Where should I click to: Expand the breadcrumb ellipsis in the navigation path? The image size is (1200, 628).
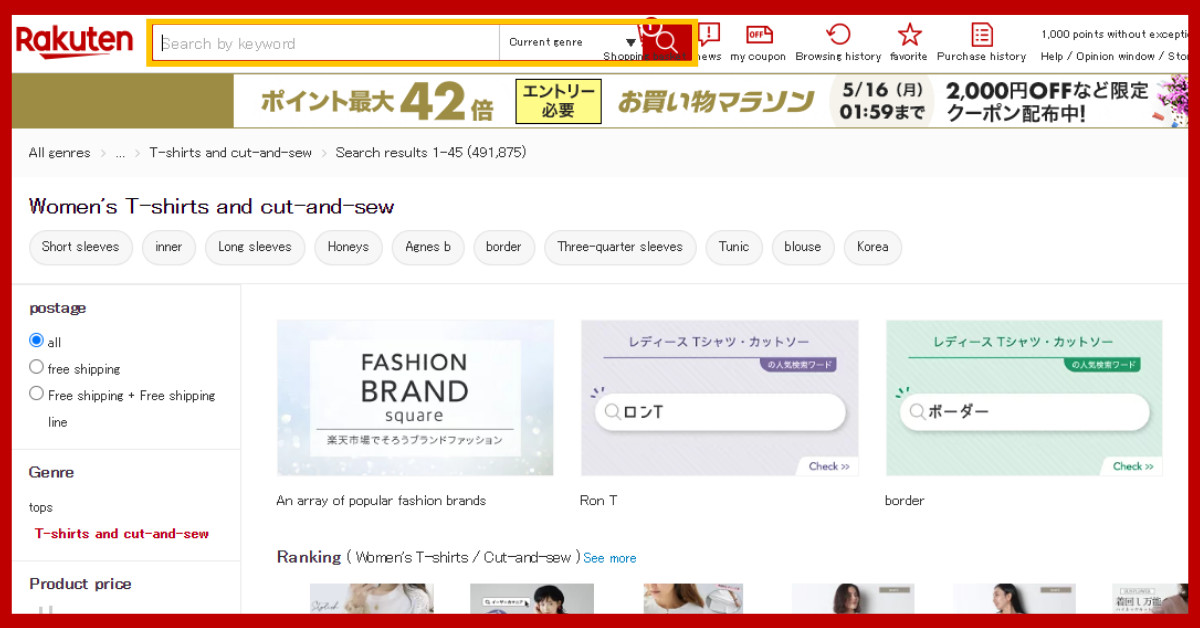click(x=121, y=152)
